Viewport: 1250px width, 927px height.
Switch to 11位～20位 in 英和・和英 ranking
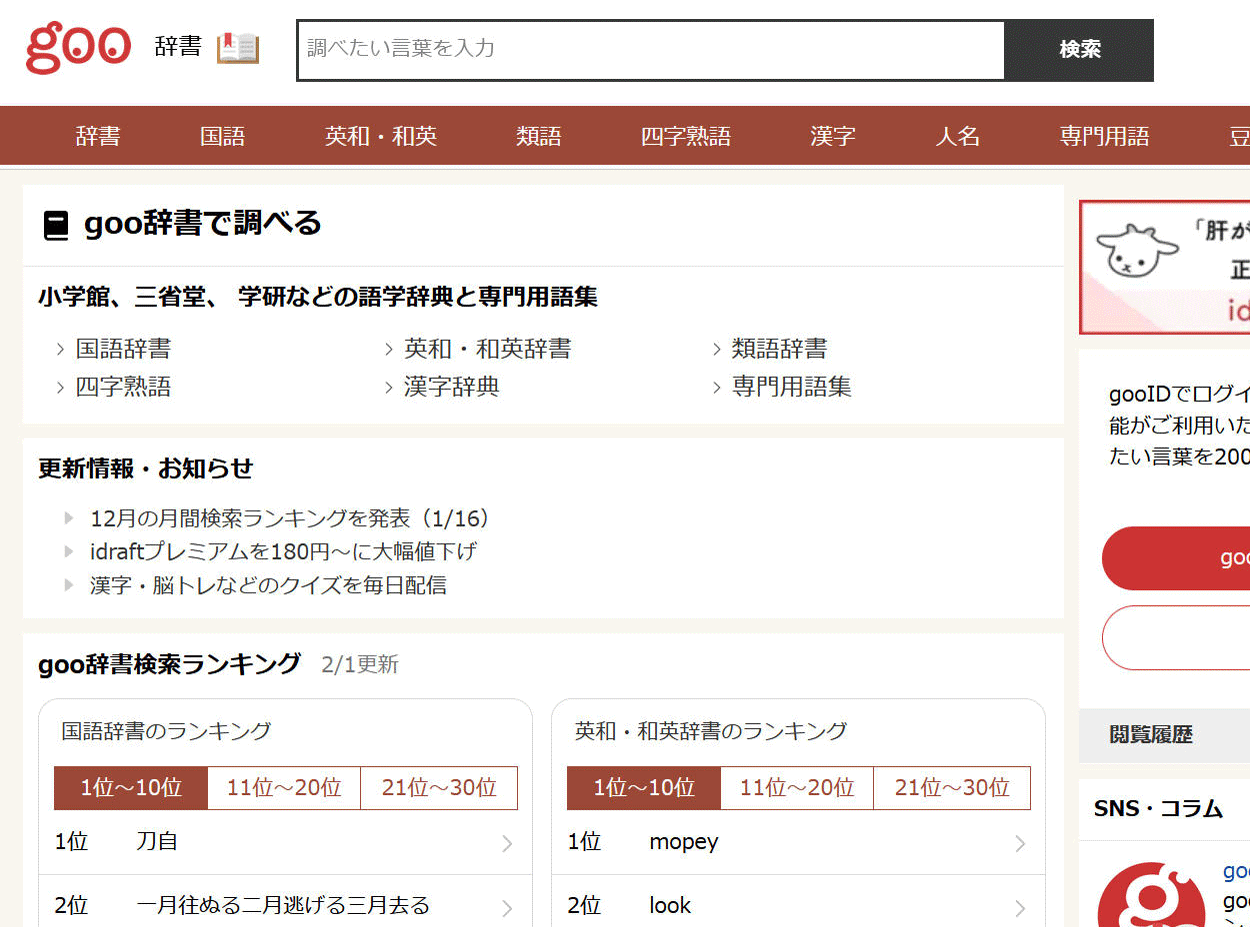797,788
